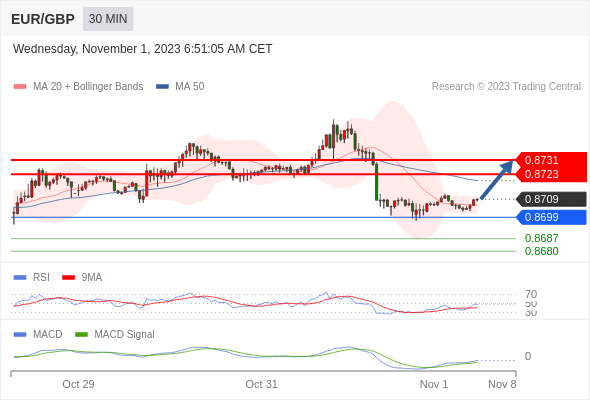Click the 0.8680 green support label

pyautogui.click(x=541, y=251)
